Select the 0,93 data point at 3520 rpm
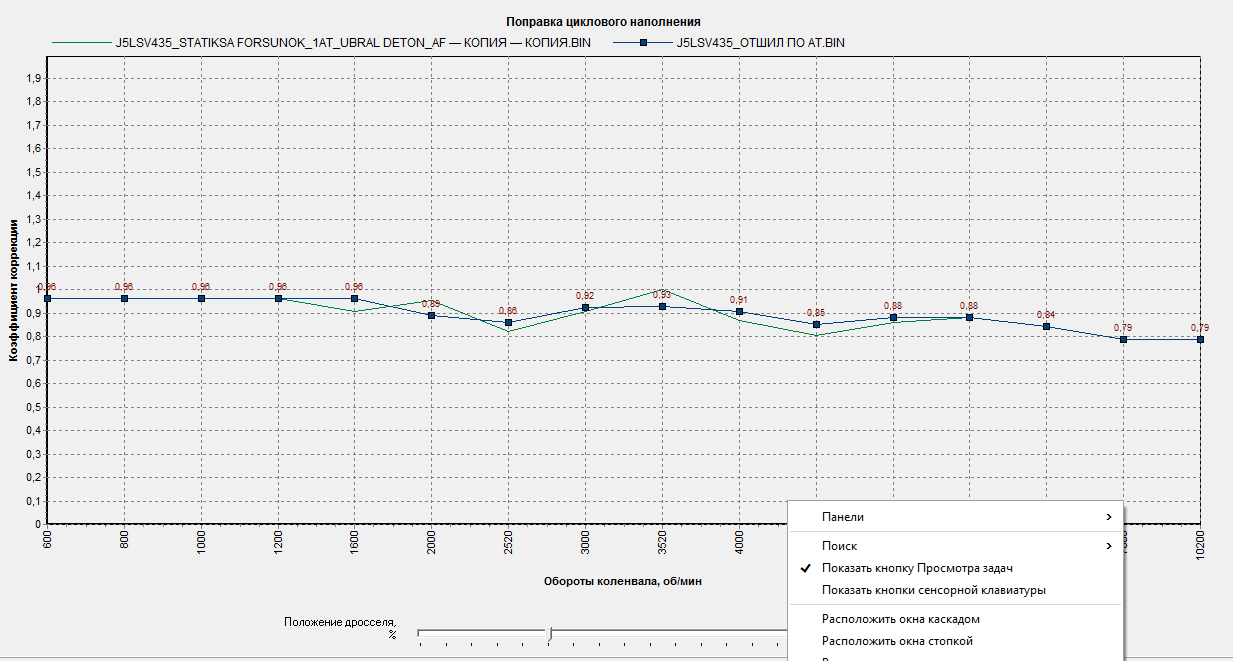Viewport: 1233px width, 661px height. click(x=662, y=306)
